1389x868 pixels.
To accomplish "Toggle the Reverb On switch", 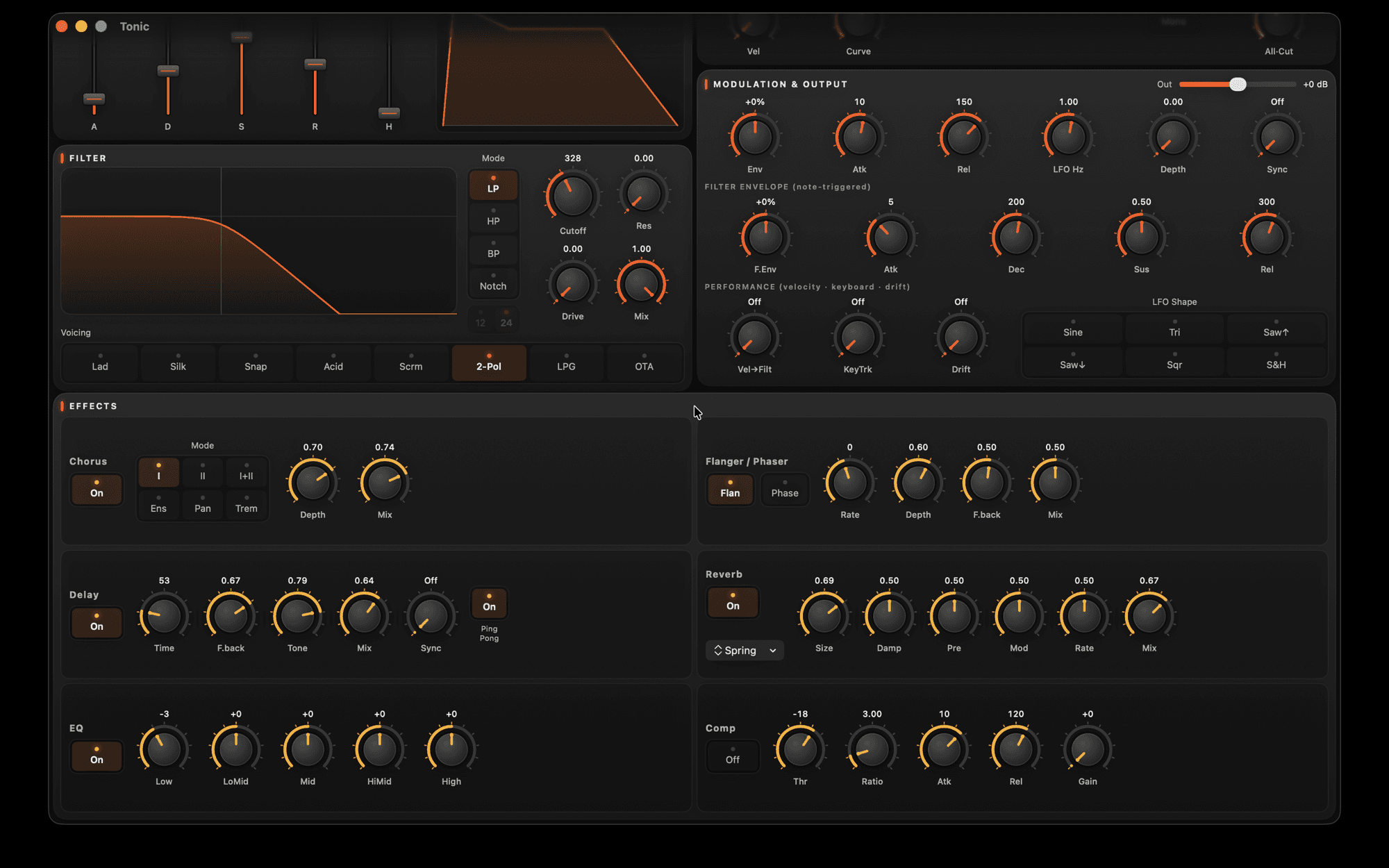I will tap(733, 603).
